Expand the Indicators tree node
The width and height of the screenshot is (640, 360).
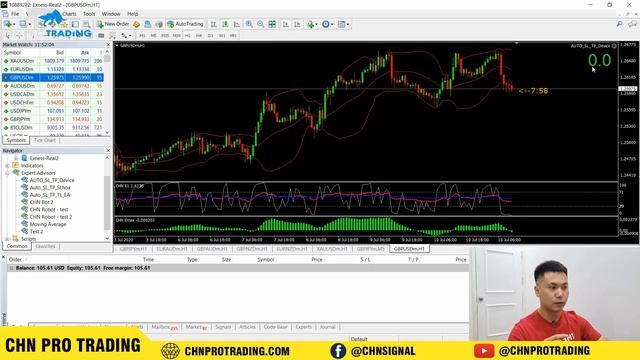[x=7, y=166]
